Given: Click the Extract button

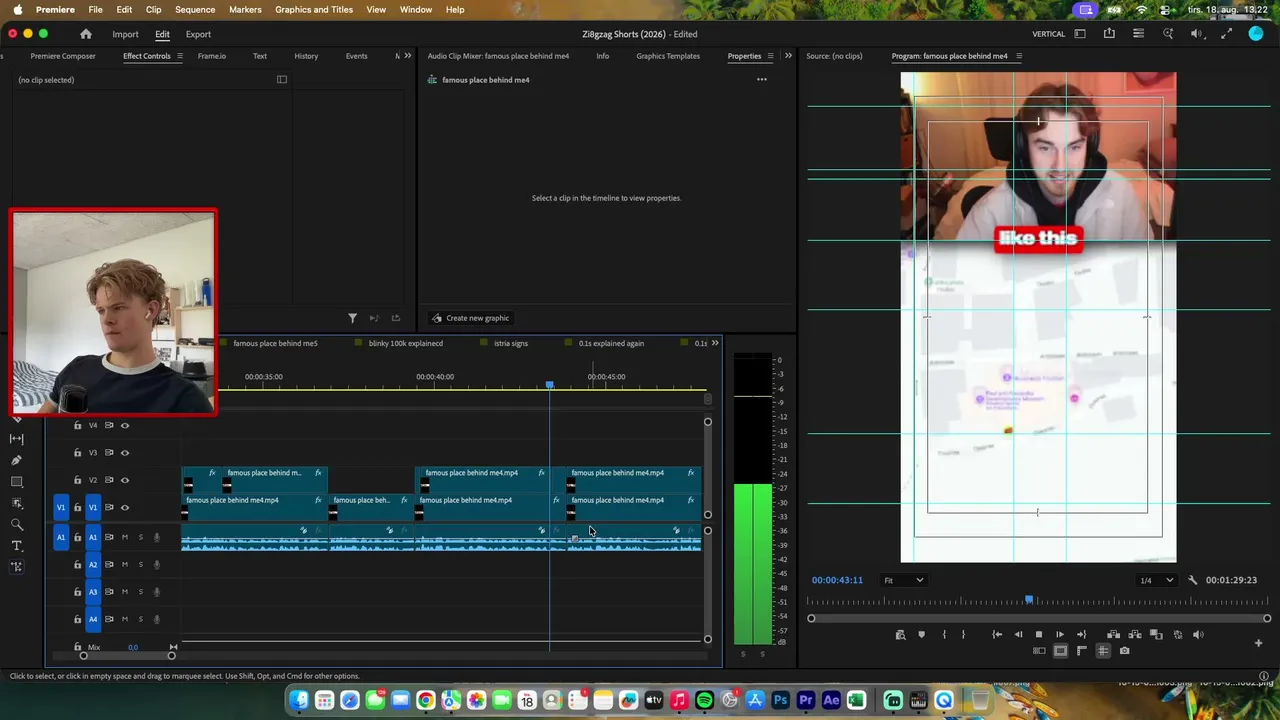Looking at the screenshot, I should coord(1135,634).
